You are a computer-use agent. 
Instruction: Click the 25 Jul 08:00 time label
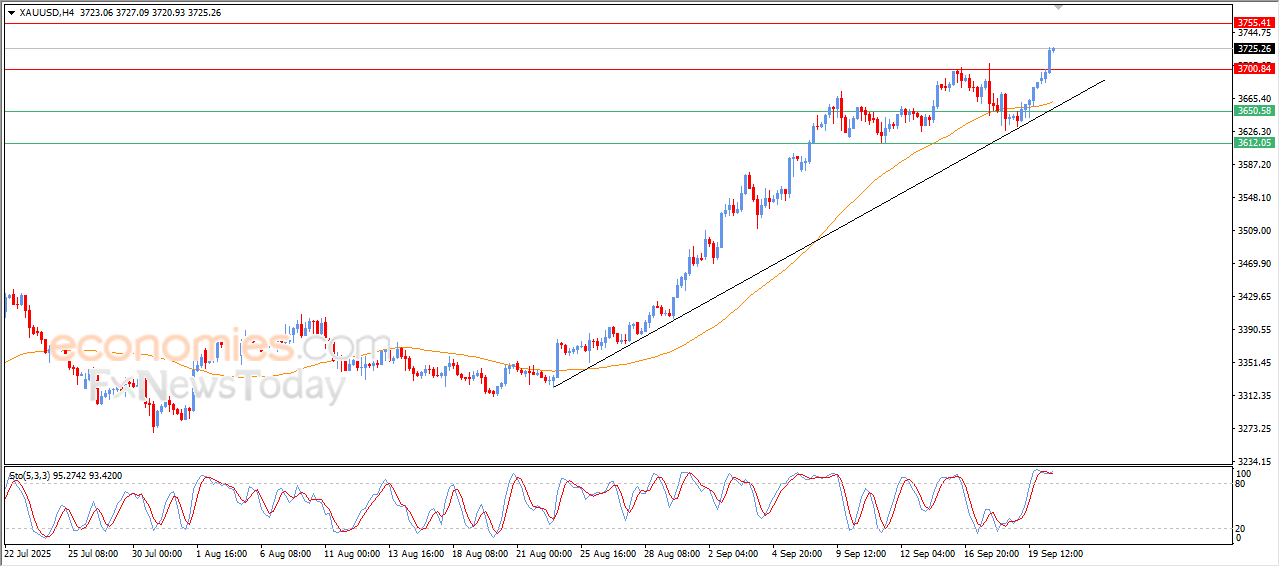pos(93,552)
